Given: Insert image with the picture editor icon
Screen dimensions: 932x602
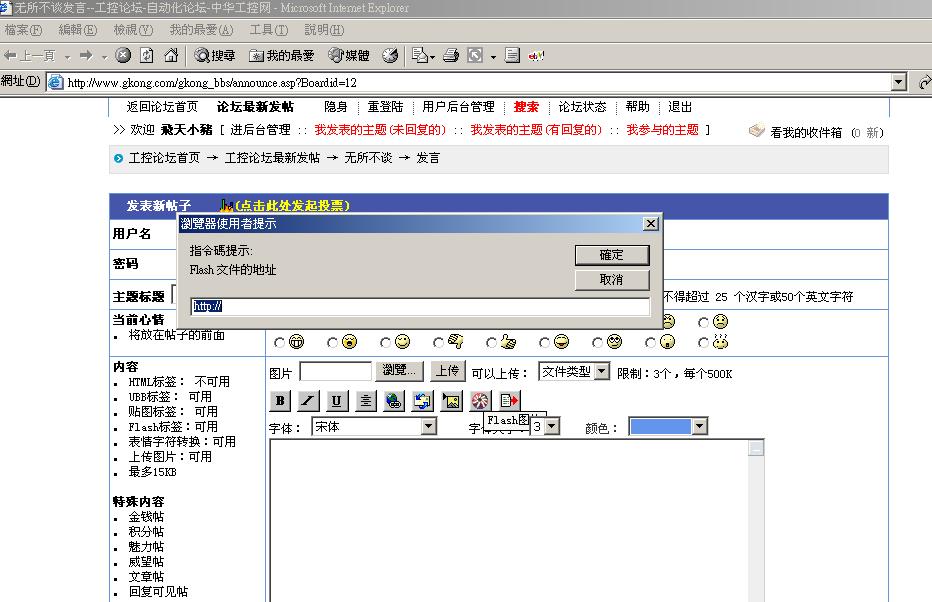Looking at the screenshot, I should pos(451,401).
